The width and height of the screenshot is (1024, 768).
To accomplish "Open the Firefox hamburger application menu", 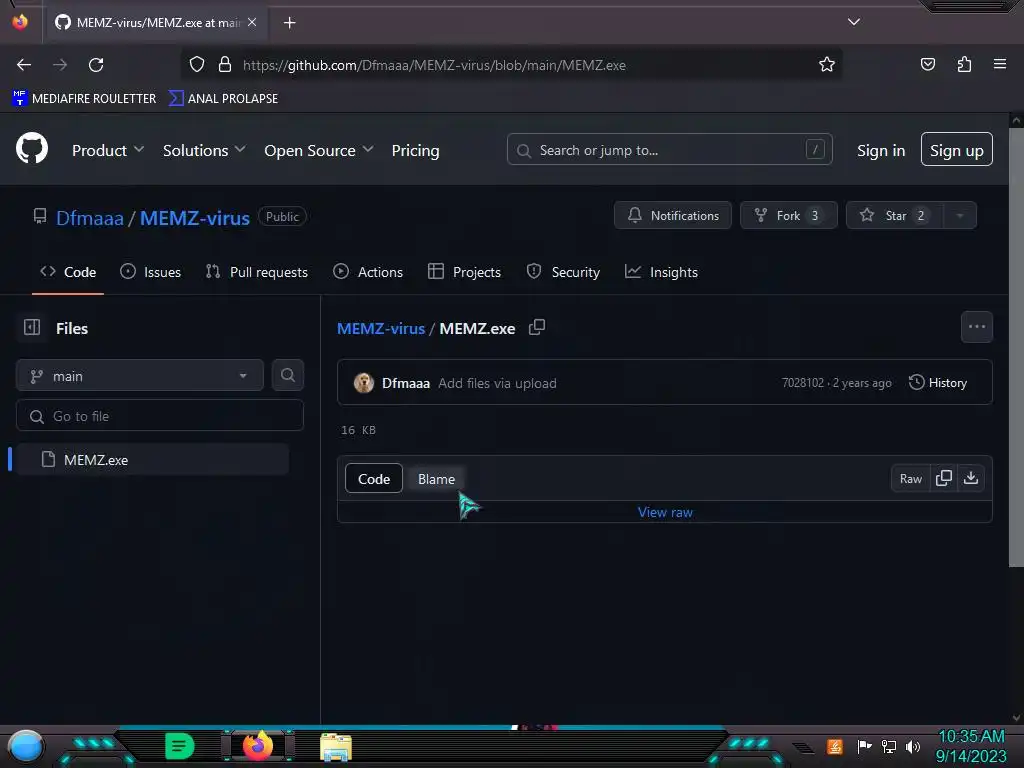I will pyautogui.click(x=1000, y=64).
